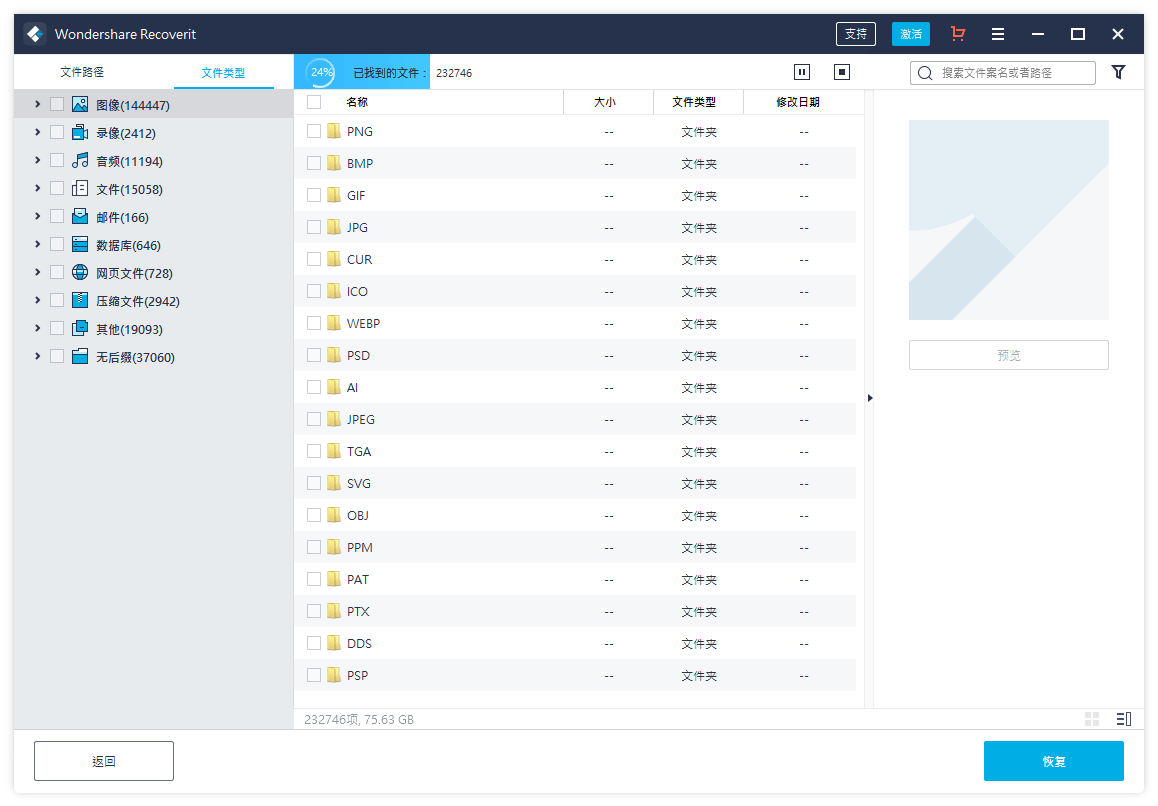The height and width of the screenshot is (806, 1158).
Task: Click the blue 恢复 button
Action: 1053,761
